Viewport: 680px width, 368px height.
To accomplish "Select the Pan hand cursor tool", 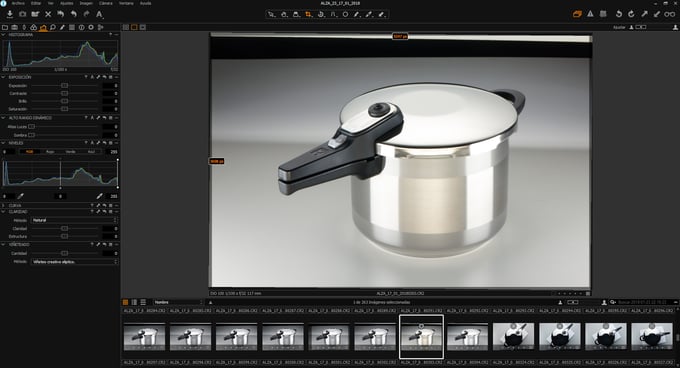I will [284, 14].
